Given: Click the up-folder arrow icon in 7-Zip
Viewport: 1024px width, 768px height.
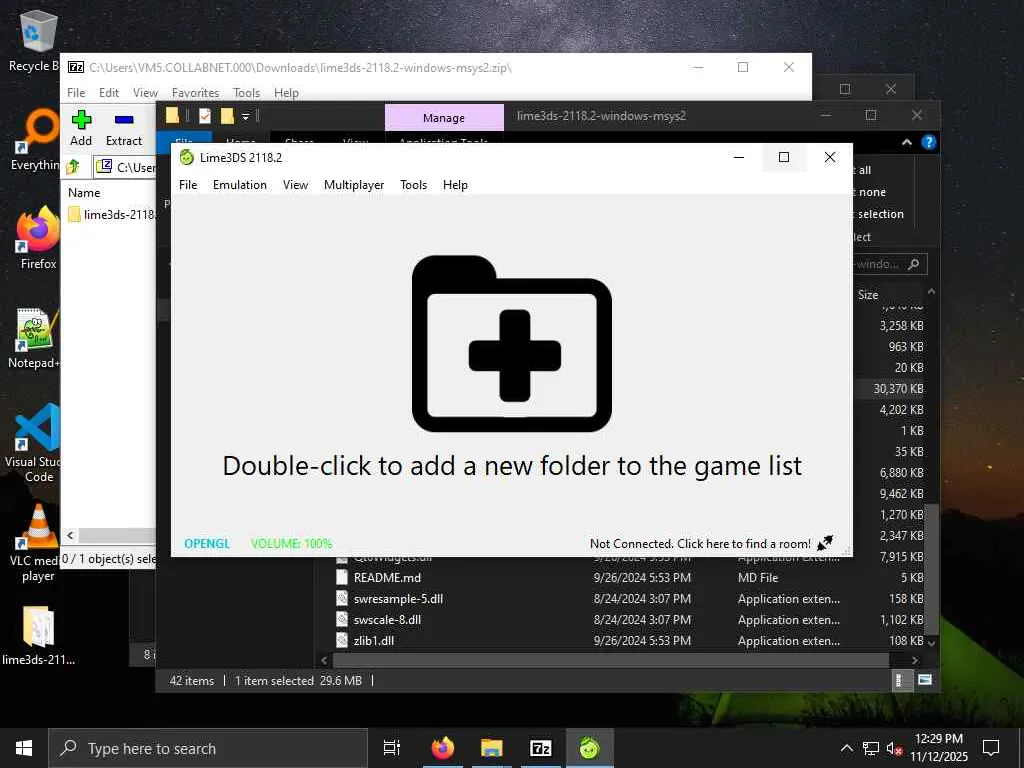Looking at the screenshot, I should point(73,167).
